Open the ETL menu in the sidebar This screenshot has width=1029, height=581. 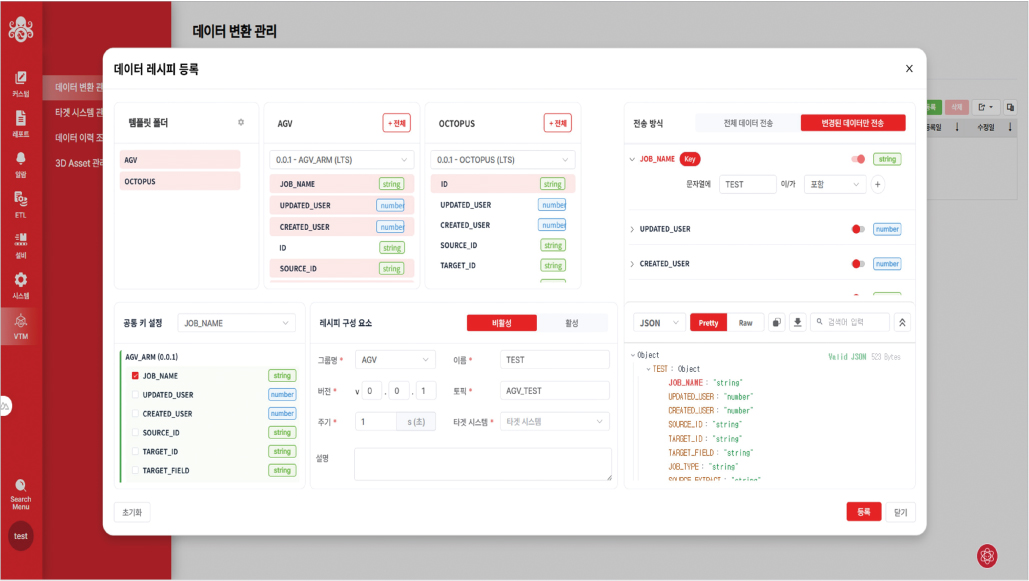point(21,204)
